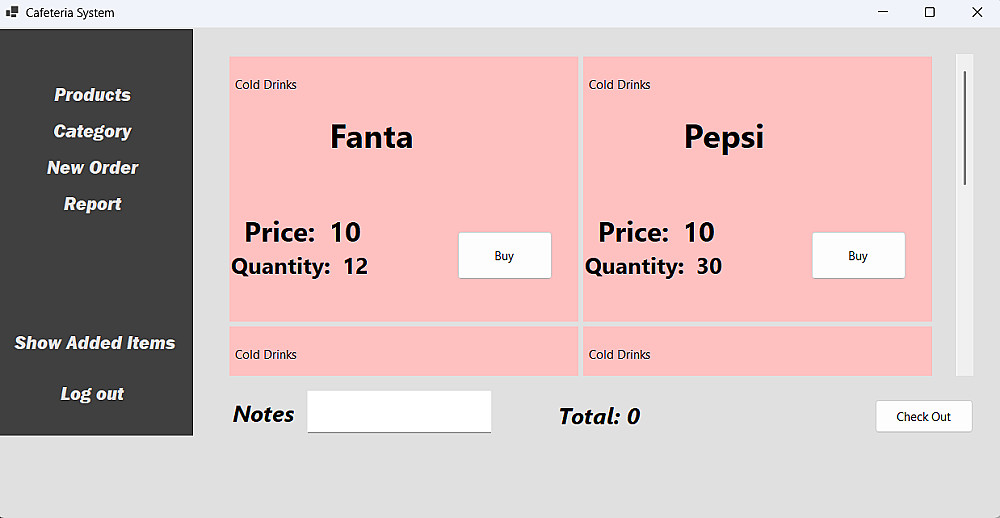Click the partially visible card below Fanta
The height and width of the screenshot is (518, 1000).
click(403, 352)
